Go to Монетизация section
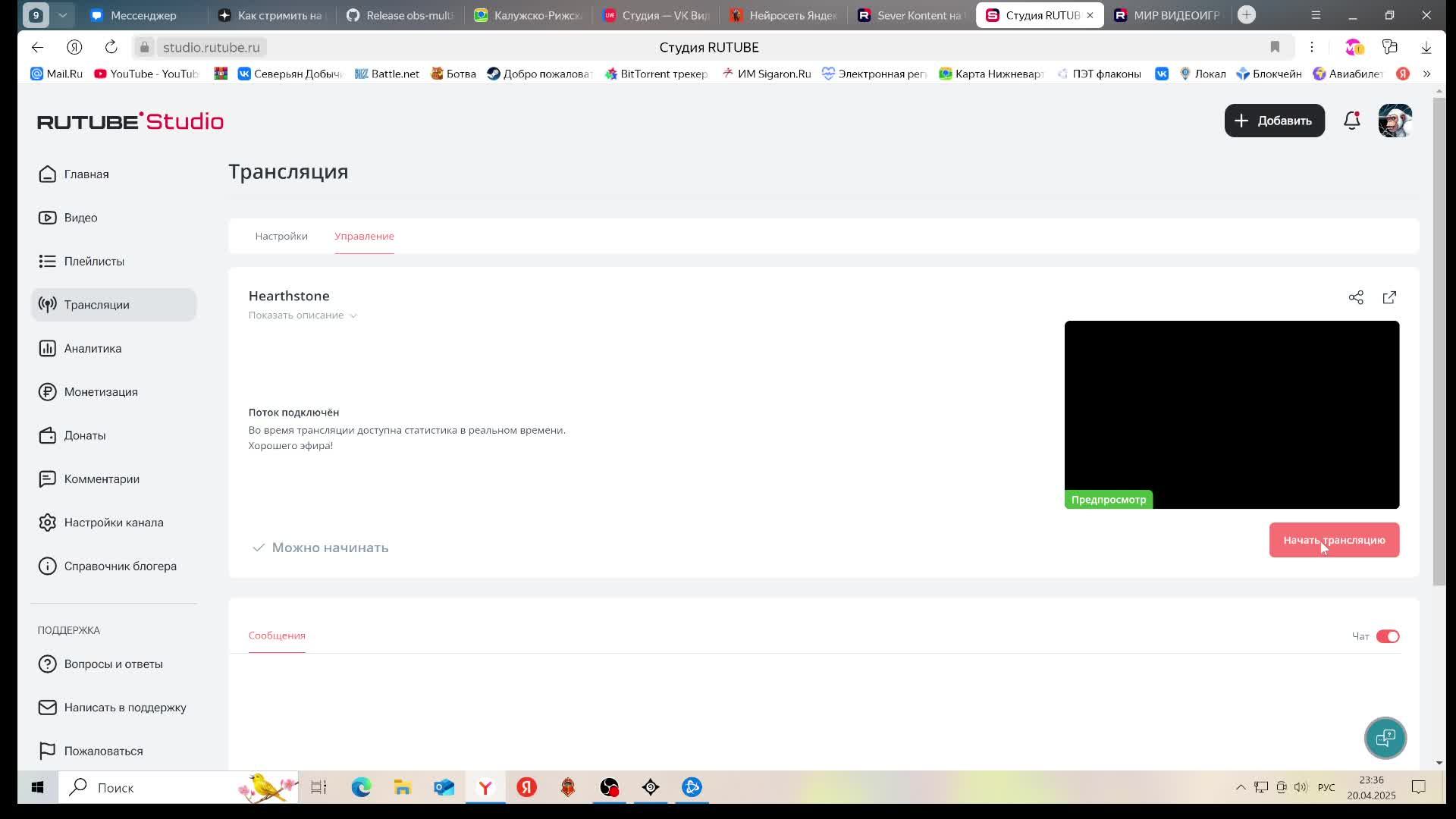1456x819 pixels. click(100, 392)
